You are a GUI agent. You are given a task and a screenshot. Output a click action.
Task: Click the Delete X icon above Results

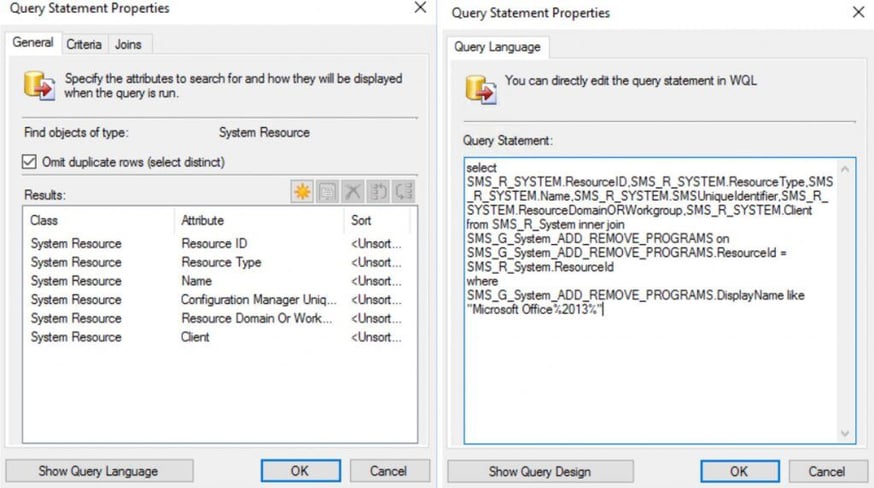pyautogui.click(x=353, y=192)
